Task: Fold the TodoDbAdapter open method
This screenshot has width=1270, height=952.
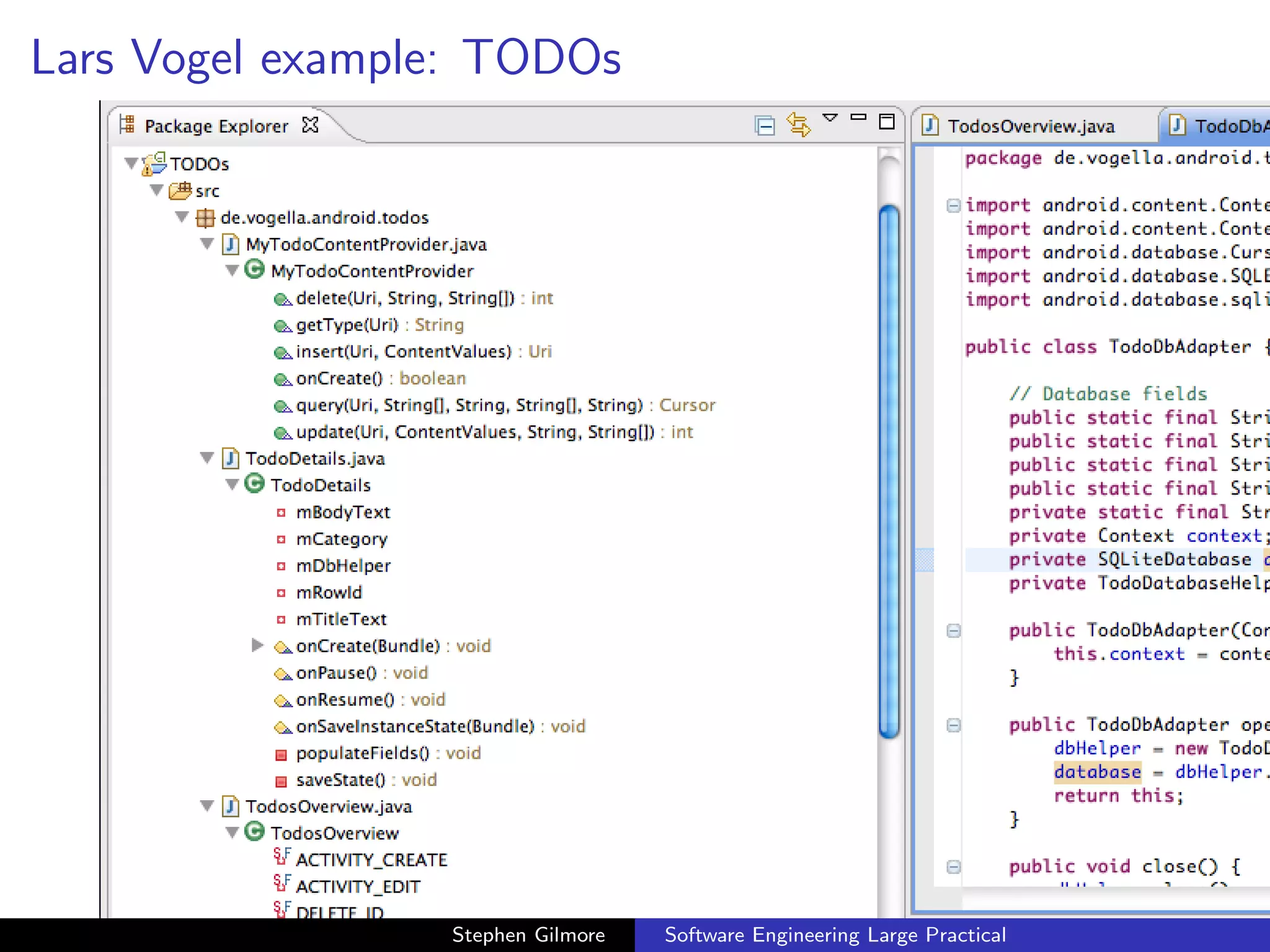Action: point(953,725)
